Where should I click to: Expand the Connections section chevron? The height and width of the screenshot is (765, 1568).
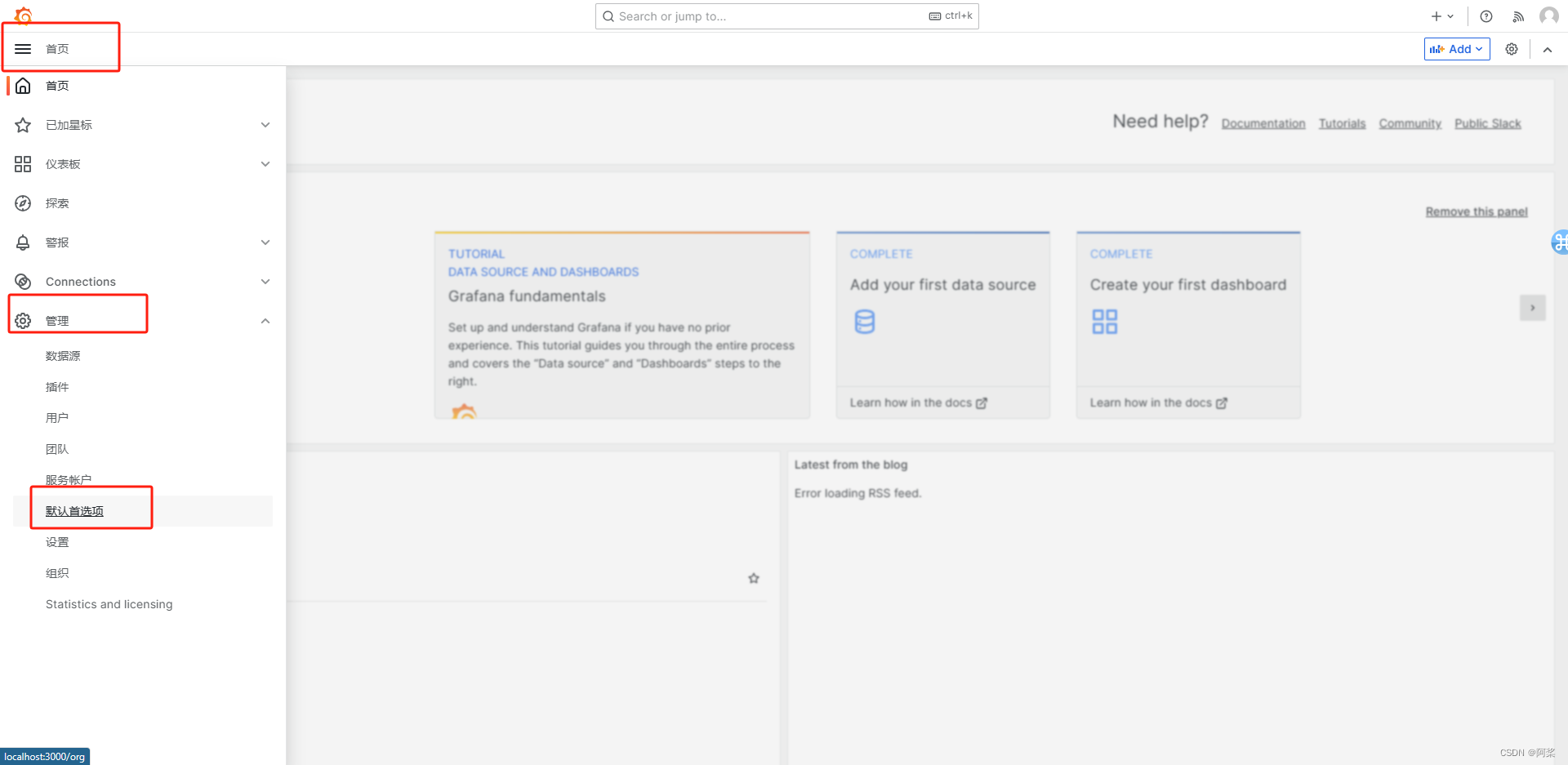click(265, 282)
